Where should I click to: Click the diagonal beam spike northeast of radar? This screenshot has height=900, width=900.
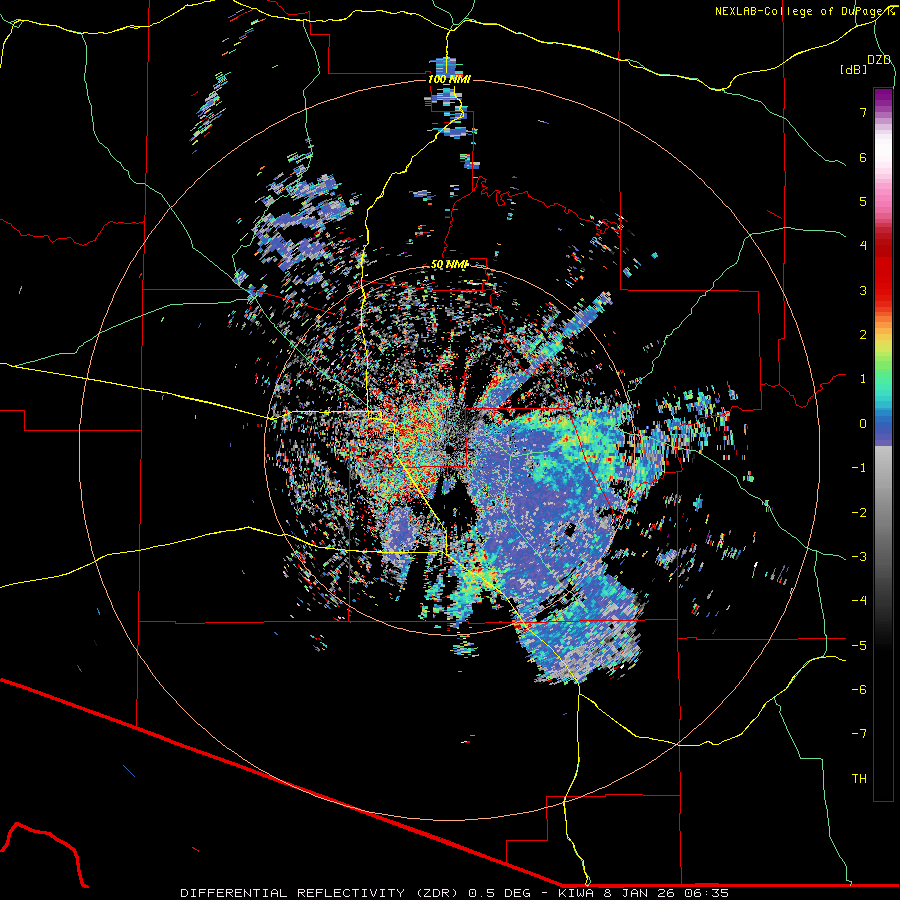click(x=545, y=350)
